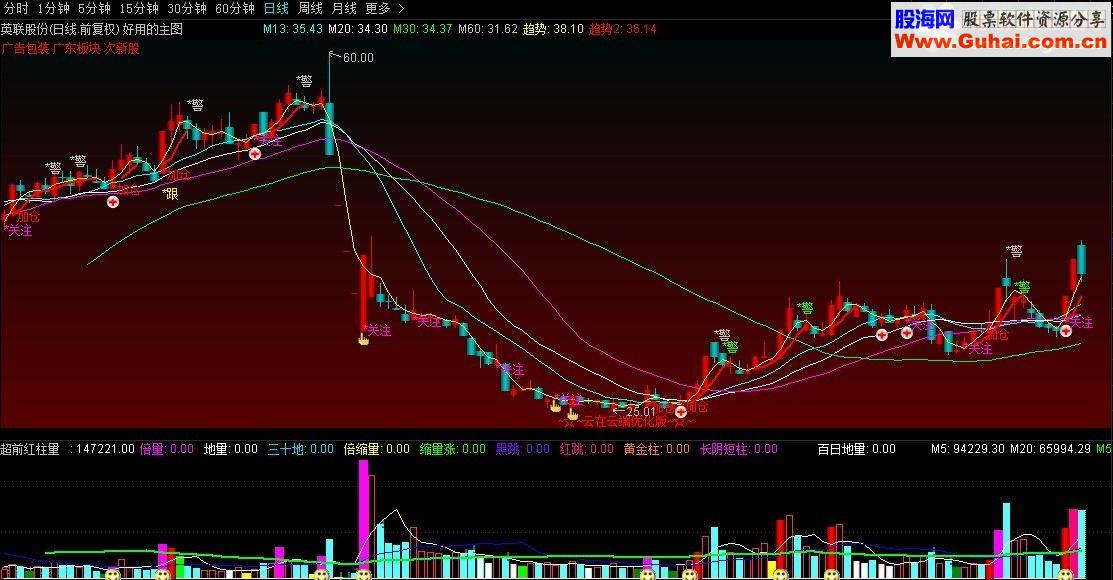Click the 黄金柱: 0.00 label
The width and height of the screenshot is (1113, 580).
pyautogui.click(x=657, y=449)
